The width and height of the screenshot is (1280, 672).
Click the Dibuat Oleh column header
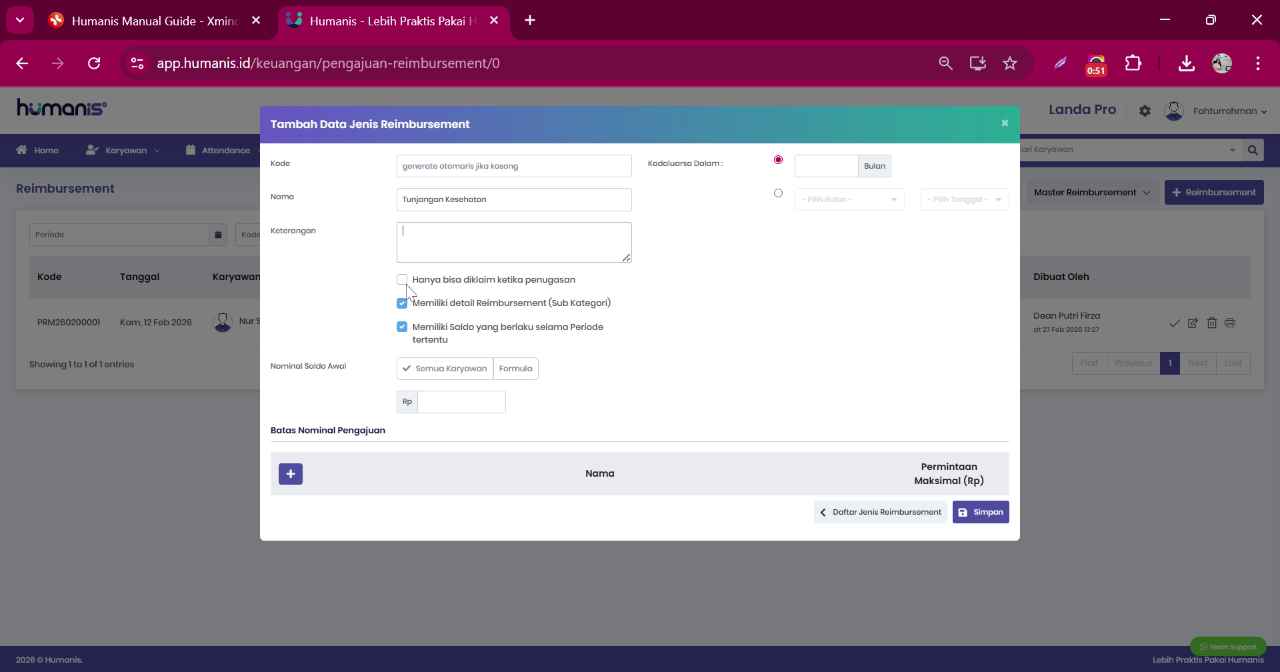click(x=1061, y=277)
